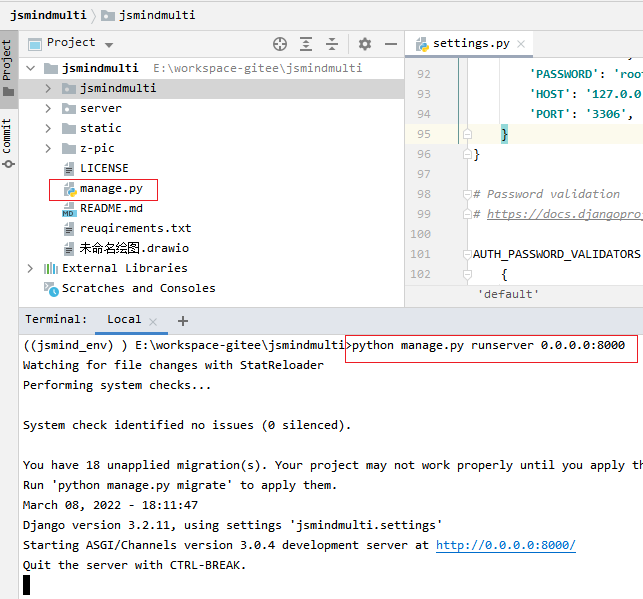Image resolution: width=643 pixels, height=599 pixels.
Task: Open the Commit tool window sidebar tab
Action: pos(9,142)
